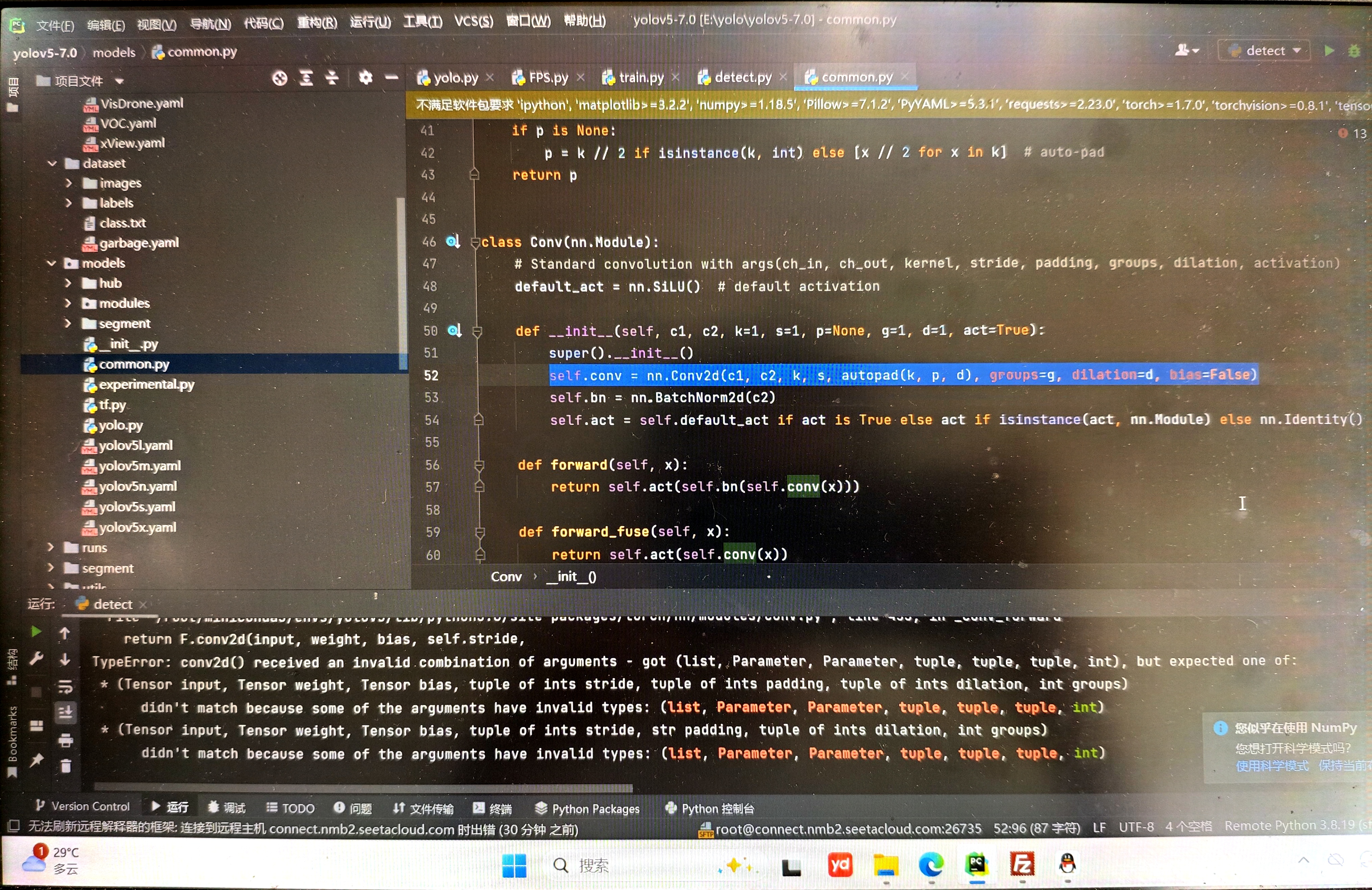Click the debug bug icon top right

(1354, 51)
